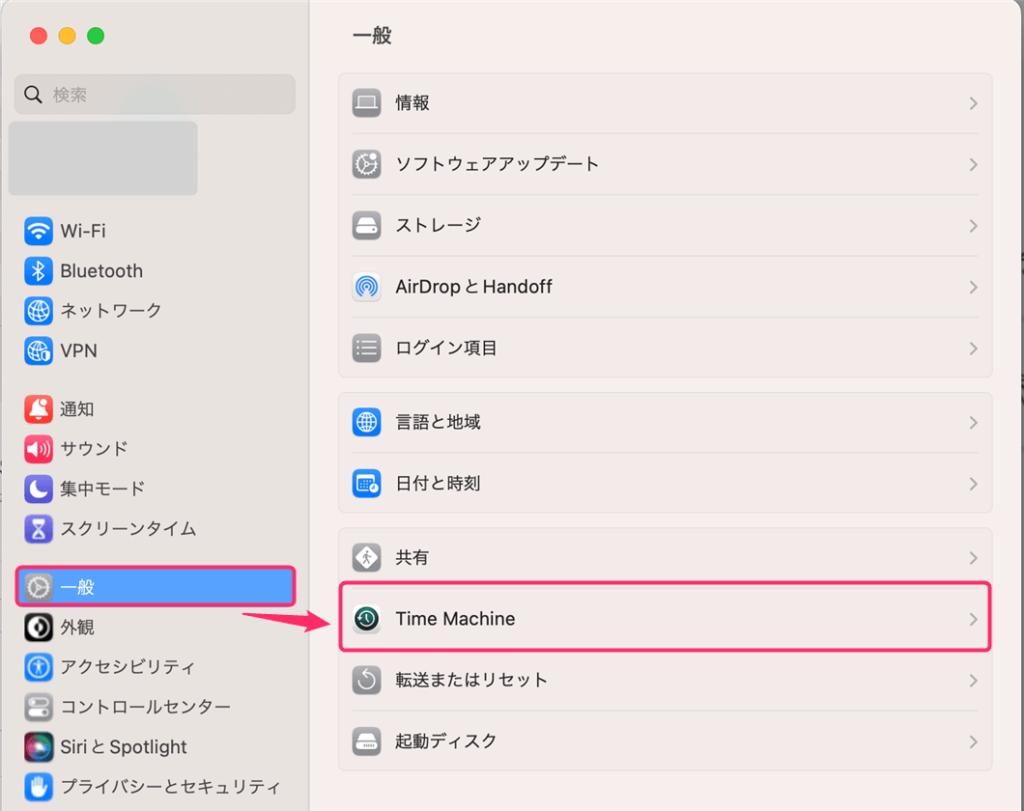Expand the 起動ディスク row chevron
This screenshot has height=811, width=1024.
pyautogui.click(x=971, y=741)
